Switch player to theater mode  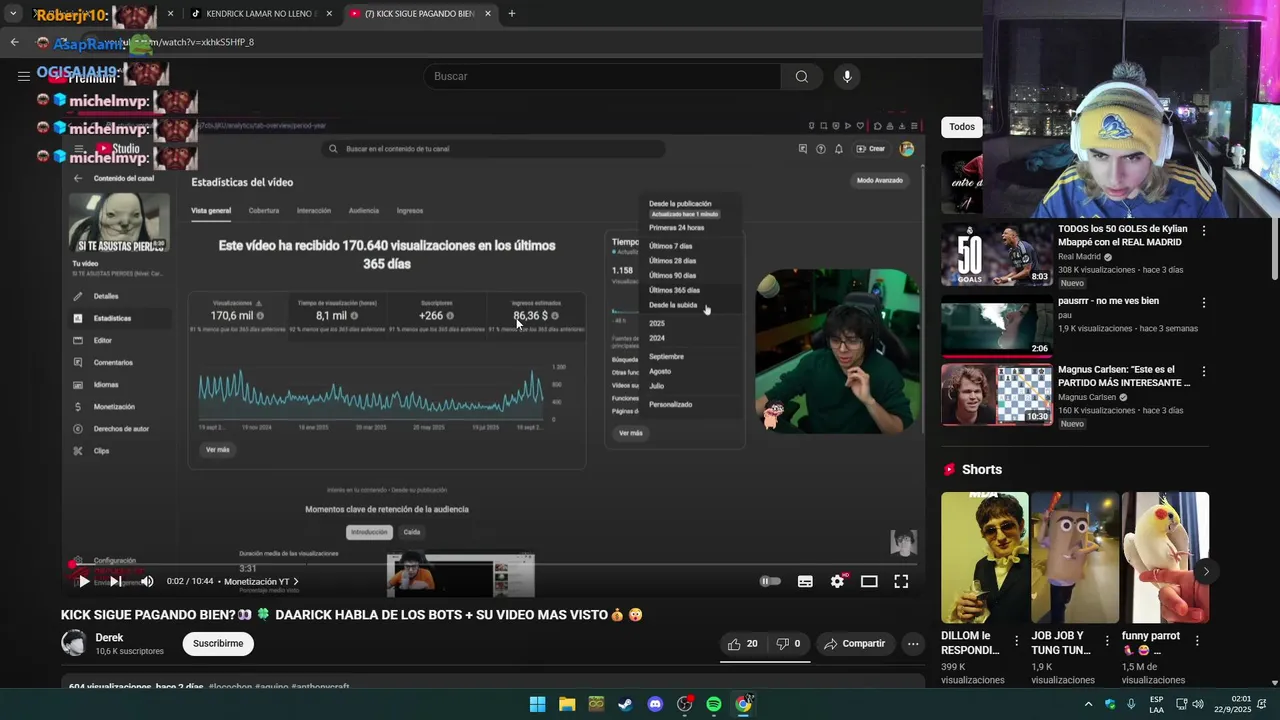869,581
